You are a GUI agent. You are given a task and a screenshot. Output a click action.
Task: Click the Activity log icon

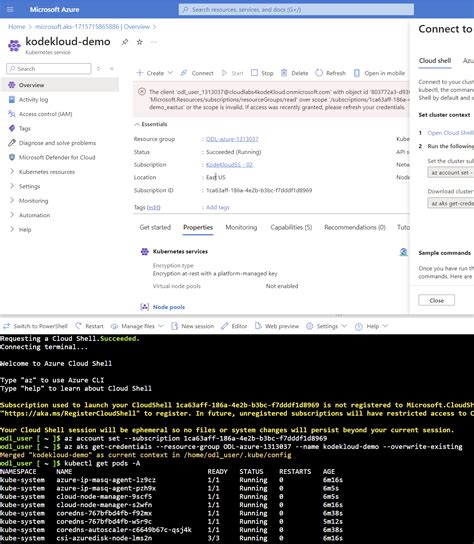(x=12, y=100)
